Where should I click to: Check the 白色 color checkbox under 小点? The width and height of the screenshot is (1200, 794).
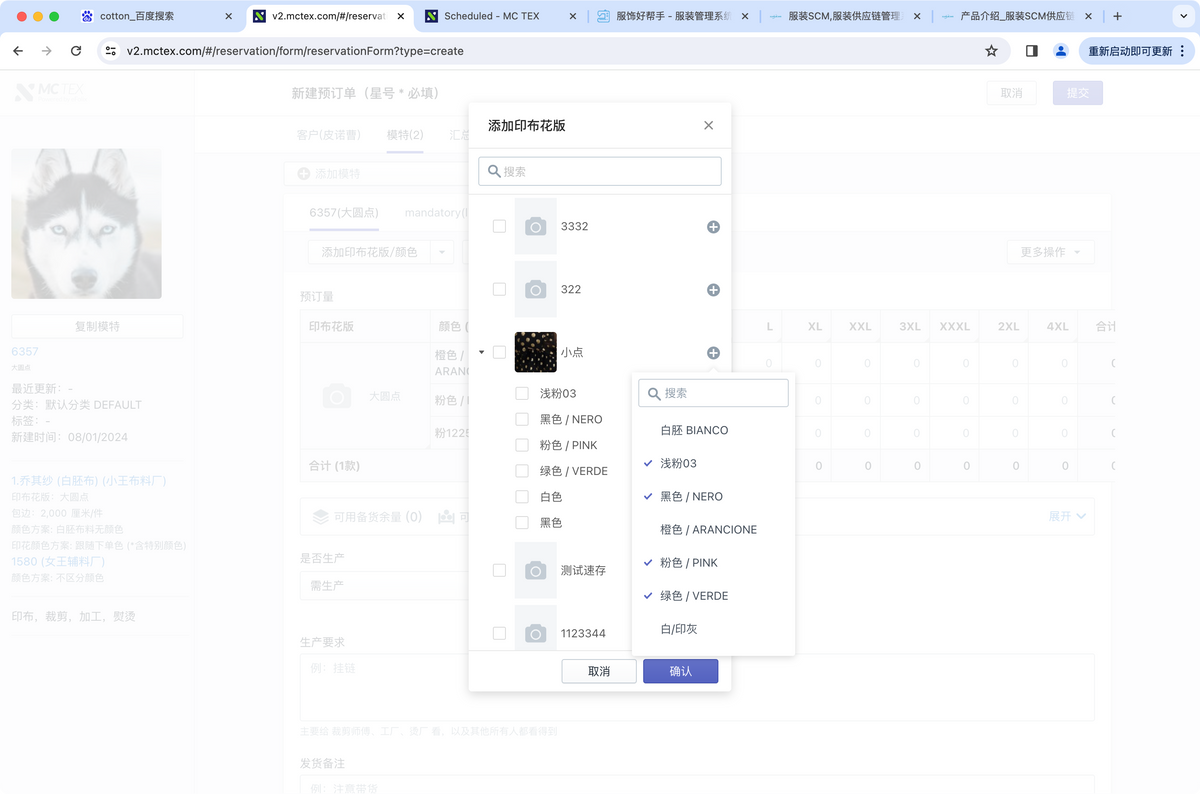pos(522,497)
